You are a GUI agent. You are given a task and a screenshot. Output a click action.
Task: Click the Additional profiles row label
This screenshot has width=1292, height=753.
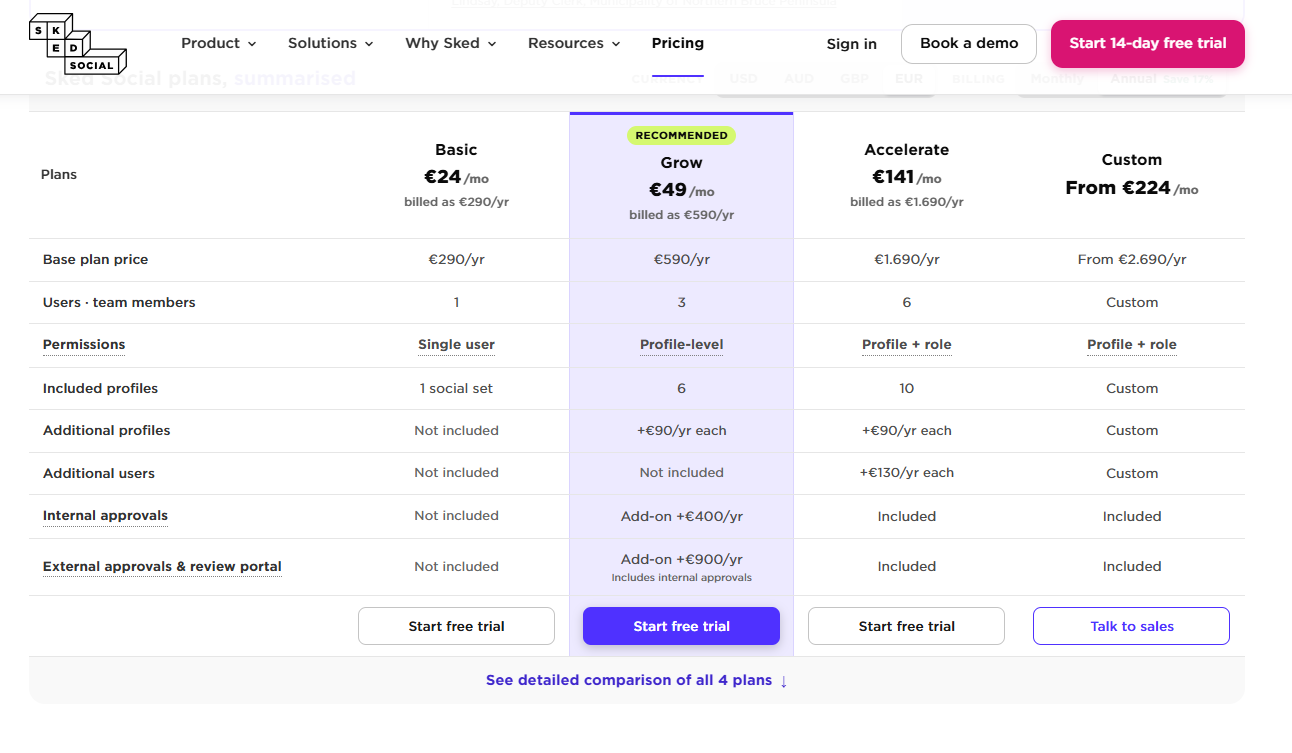pyautogui.click(x=106, y=430)
